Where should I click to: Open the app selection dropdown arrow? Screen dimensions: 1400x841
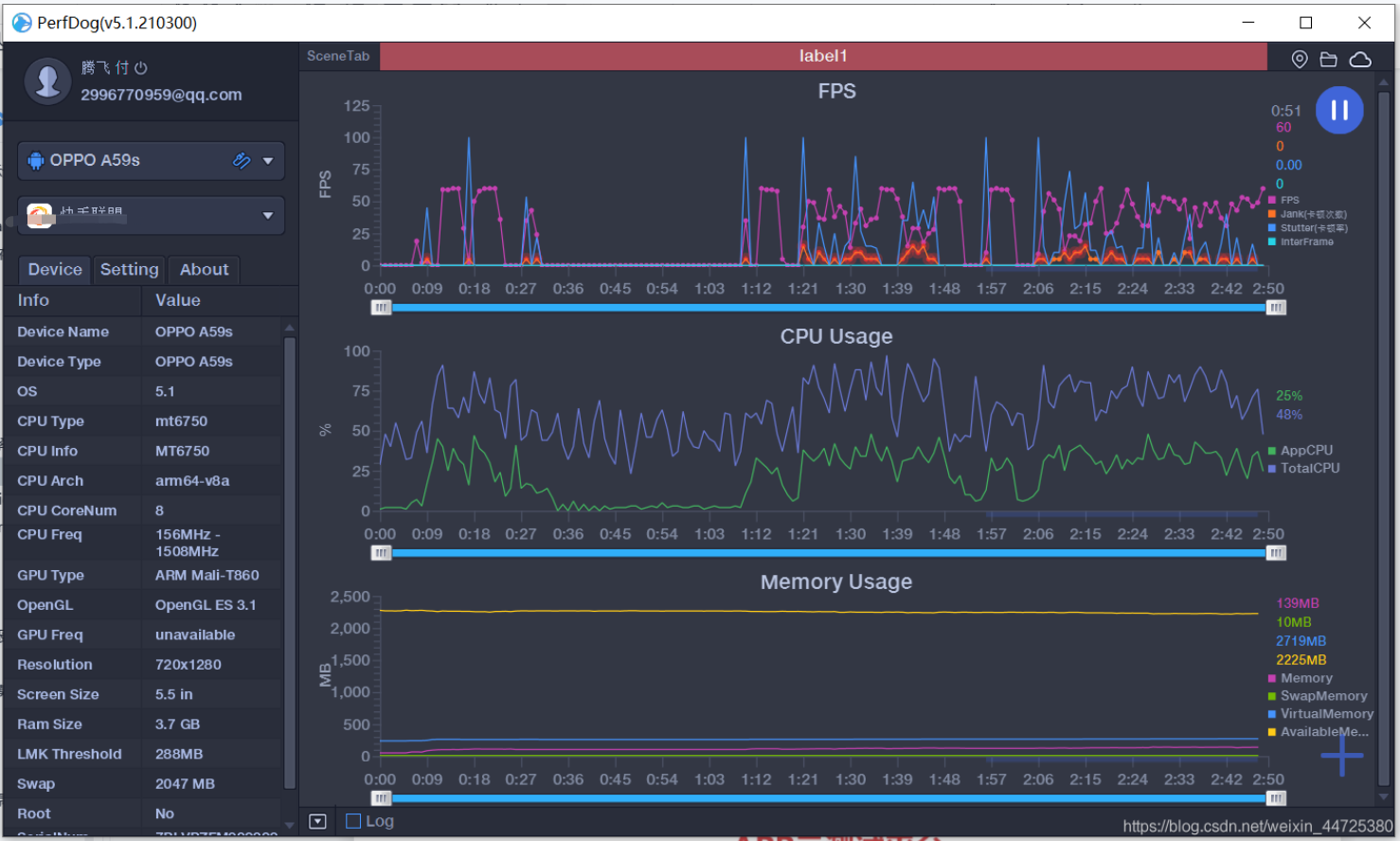click(x=268, y=216)
